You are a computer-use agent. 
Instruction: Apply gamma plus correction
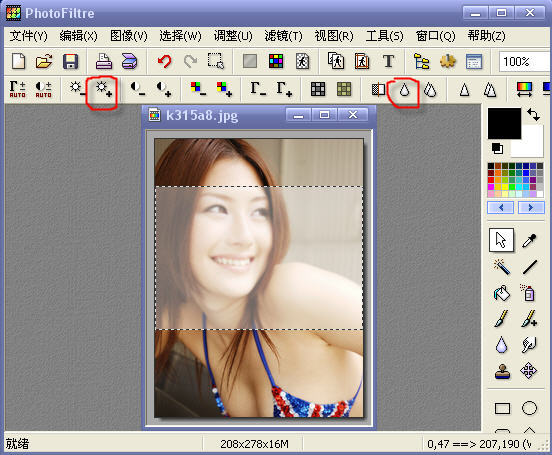284,89
